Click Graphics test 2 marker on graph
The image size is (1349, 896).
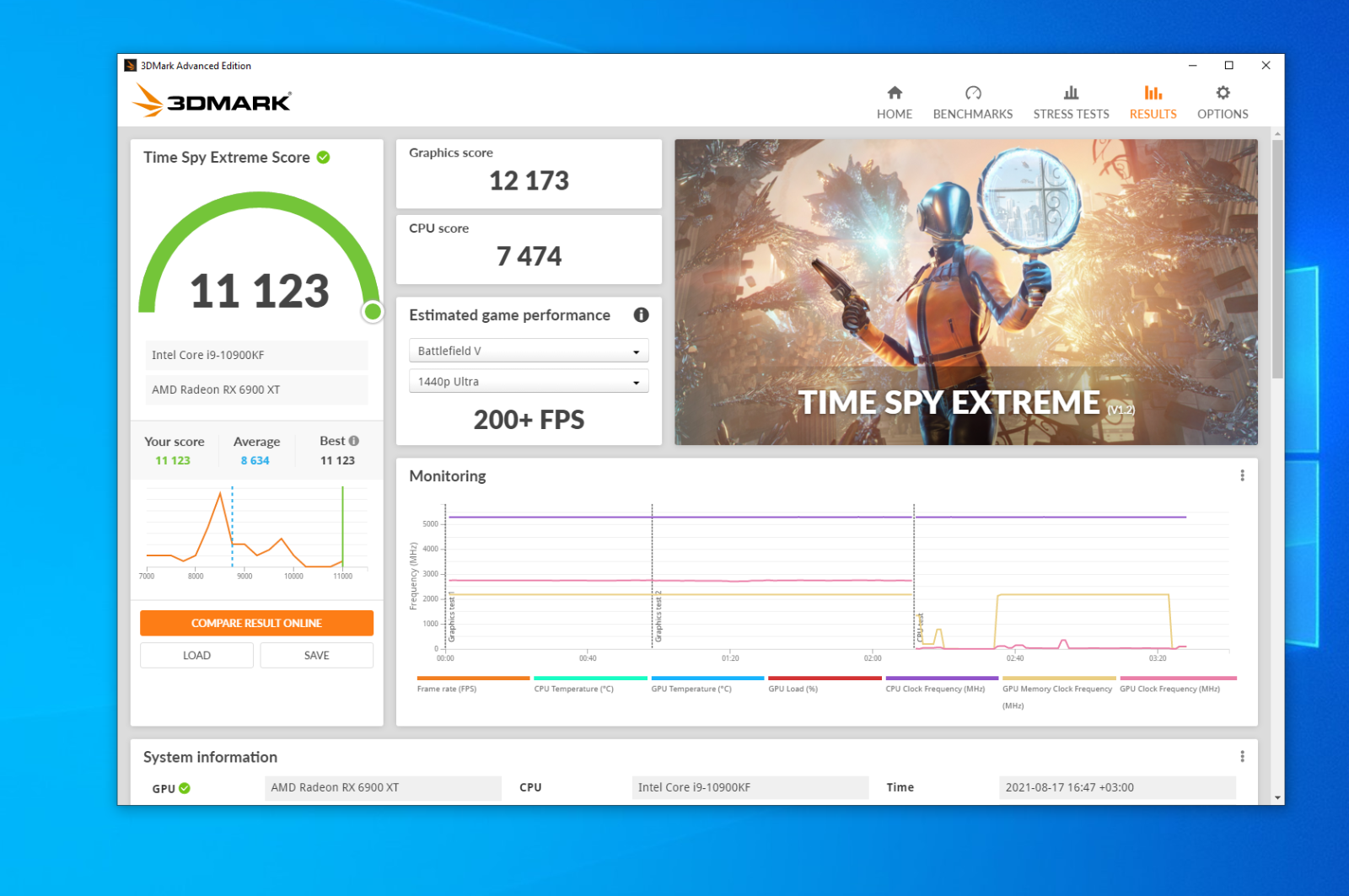click(658, 617)
